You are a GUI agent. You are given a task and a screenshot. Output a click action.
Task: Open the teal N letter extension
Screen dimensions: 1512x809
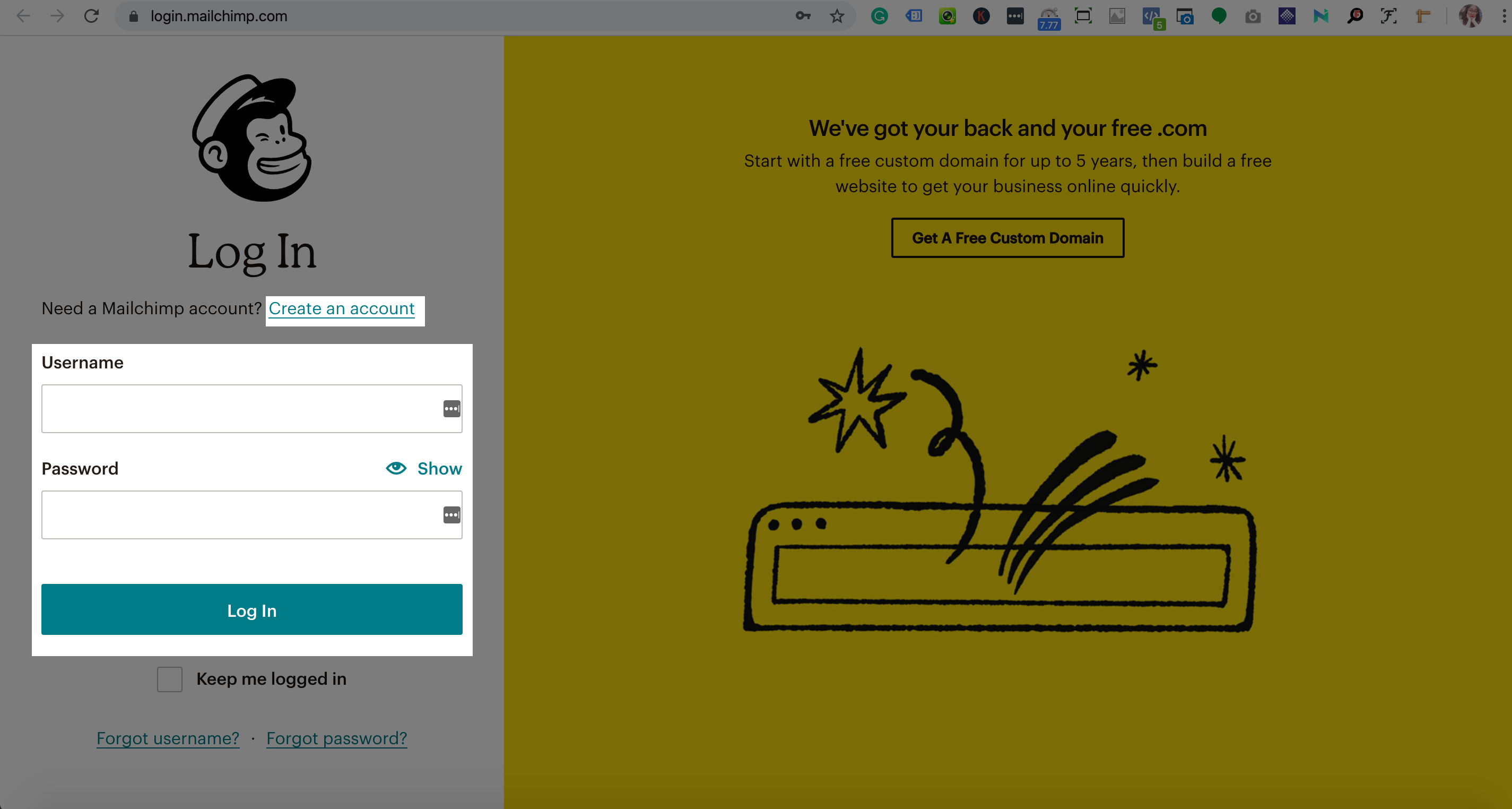point(1320,16)
